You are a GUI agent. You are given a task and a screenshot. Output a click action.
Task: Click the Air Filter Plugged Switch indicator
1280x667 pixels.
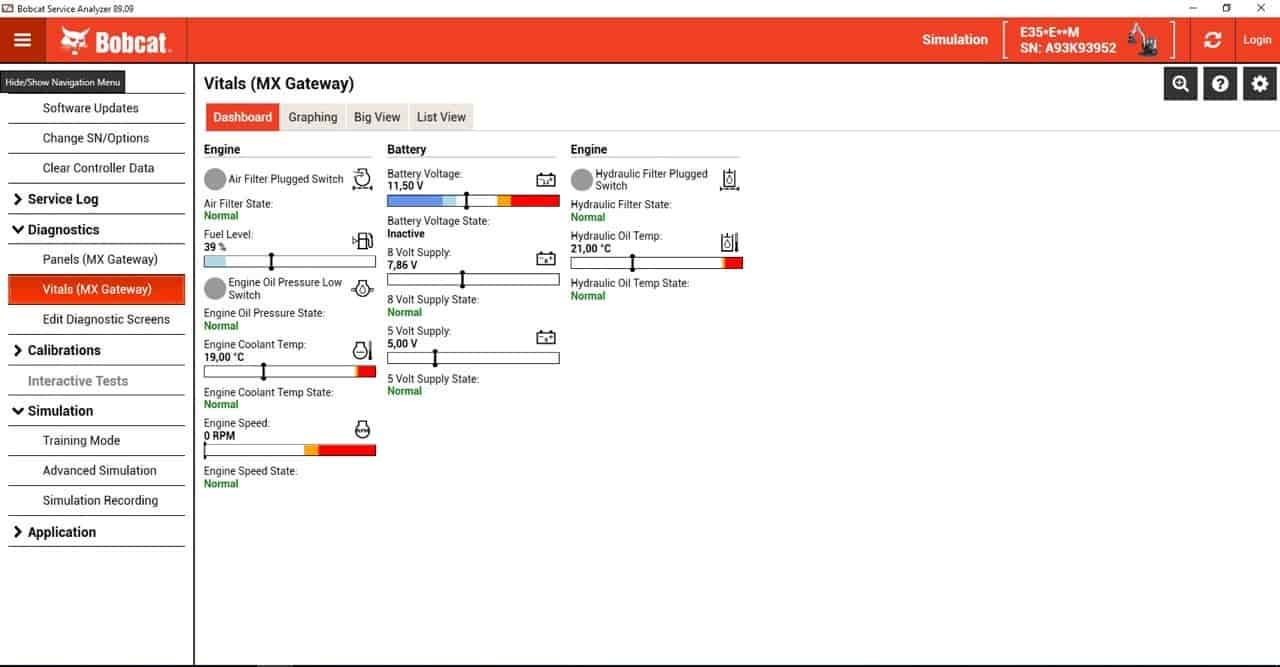215,179
